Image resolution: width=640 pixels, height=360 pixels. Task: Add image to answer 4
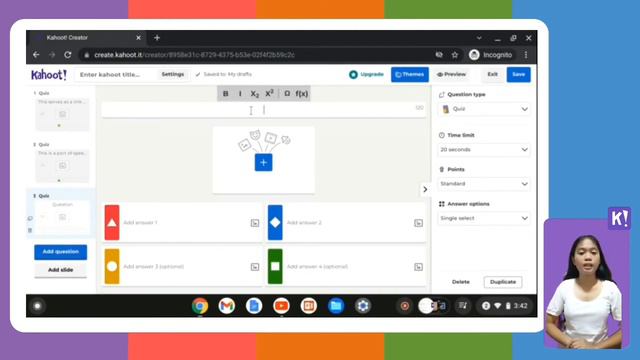click(x=418, y=267)
